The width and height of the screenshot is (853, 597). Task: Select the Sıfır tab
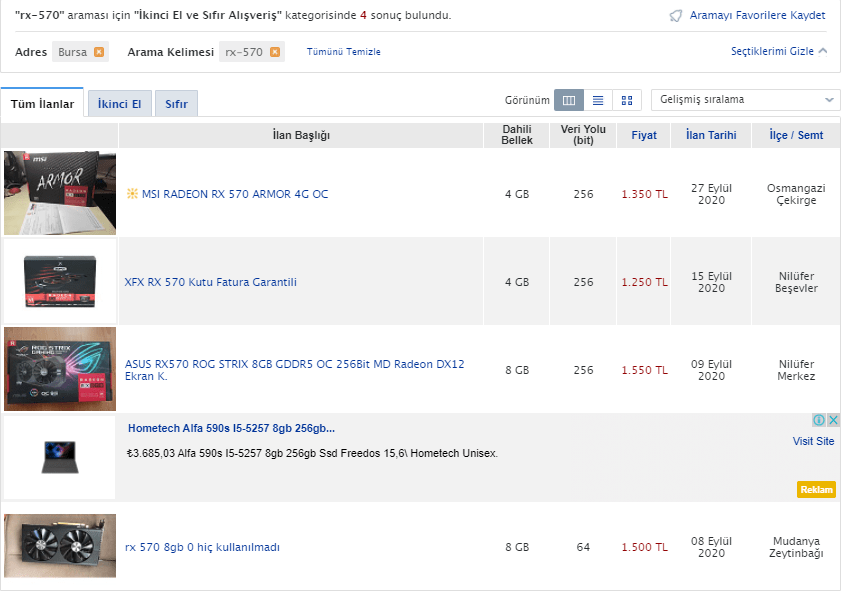coord(176,103)
